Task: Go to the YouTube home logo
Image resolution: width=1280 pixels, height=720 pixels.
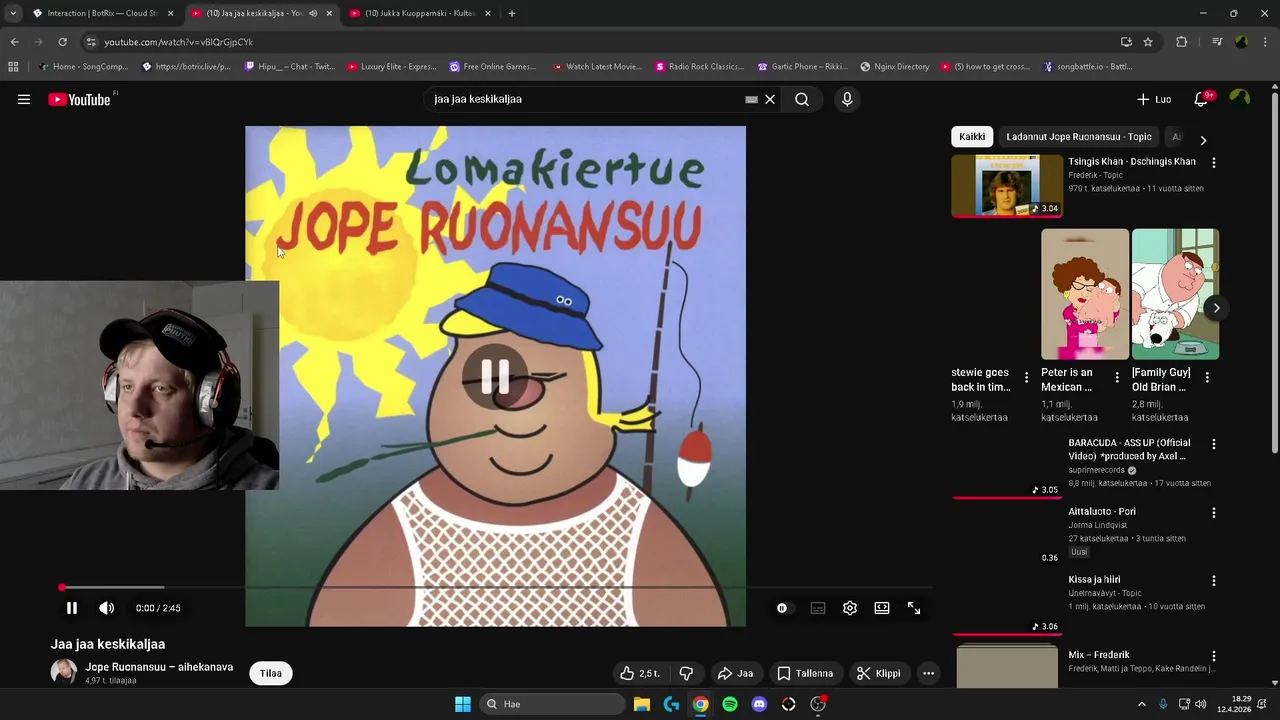Action: pos(80,99)
